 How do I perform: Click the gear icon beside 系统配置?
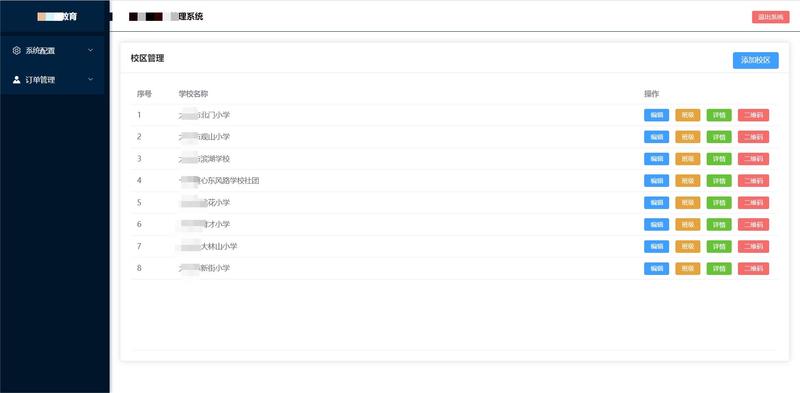(x=16, y=51)
